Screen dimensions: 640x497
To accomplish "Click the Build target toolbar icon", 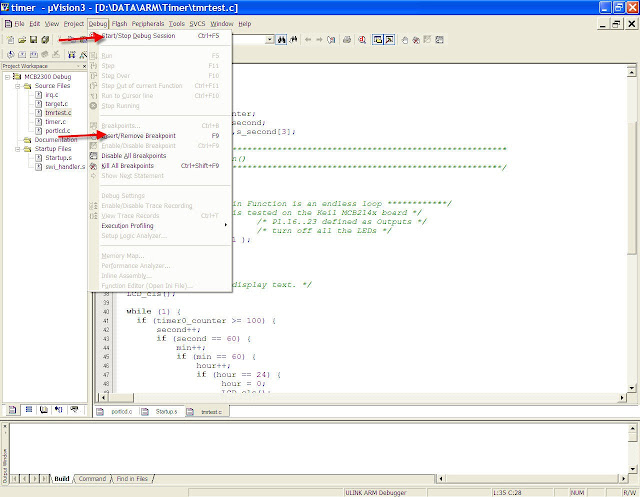I will pos(22,54).
